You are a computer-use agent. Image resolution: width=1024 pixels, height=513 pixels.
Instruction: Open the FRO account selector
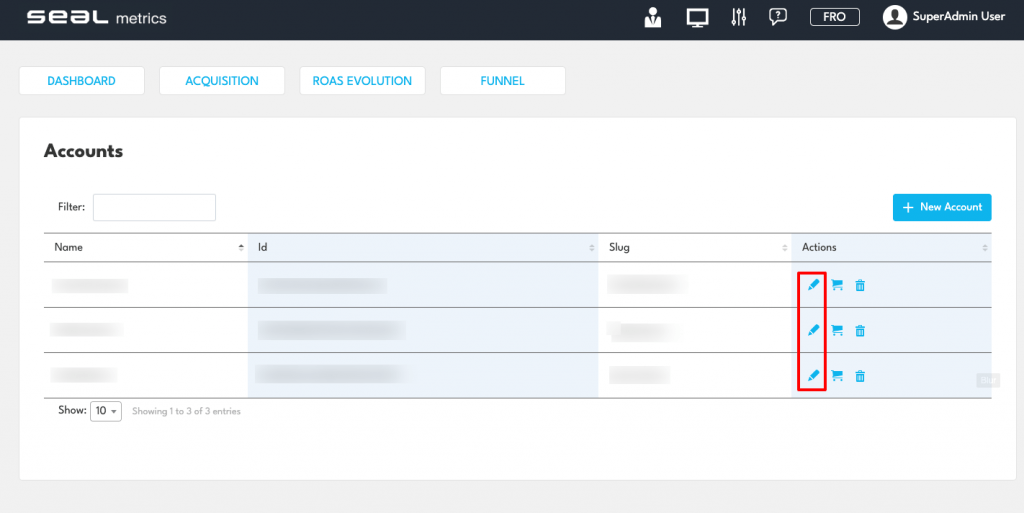(x=834, y=17)
